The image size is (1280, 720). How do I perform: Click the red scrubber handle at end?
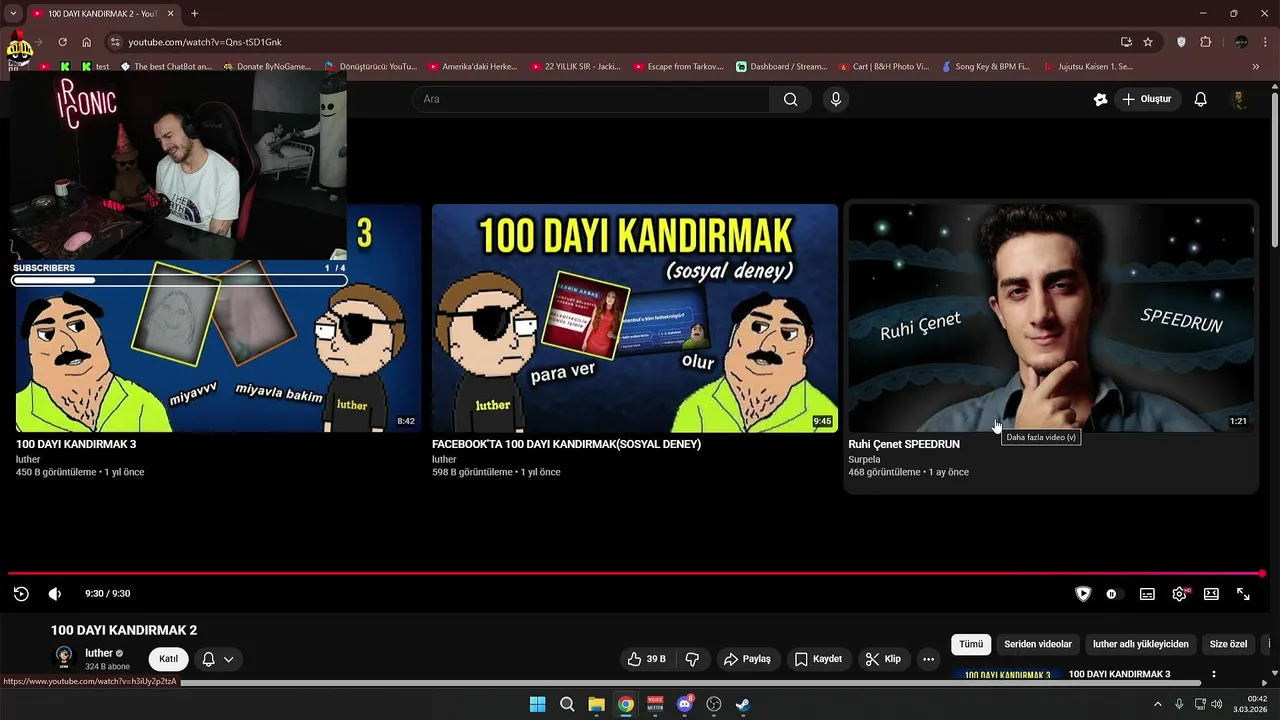tap(1262, 574)
